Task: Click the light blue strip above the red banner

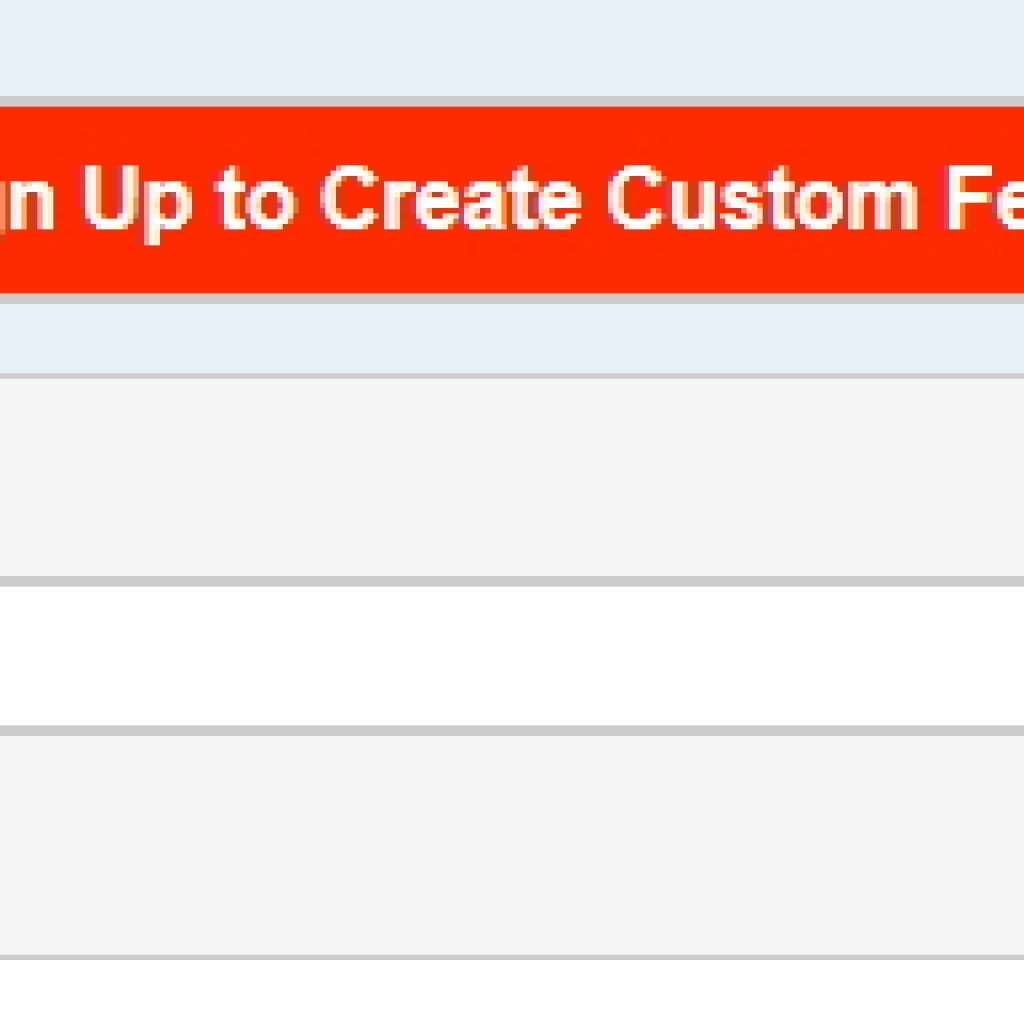Action: click(512, 48)
